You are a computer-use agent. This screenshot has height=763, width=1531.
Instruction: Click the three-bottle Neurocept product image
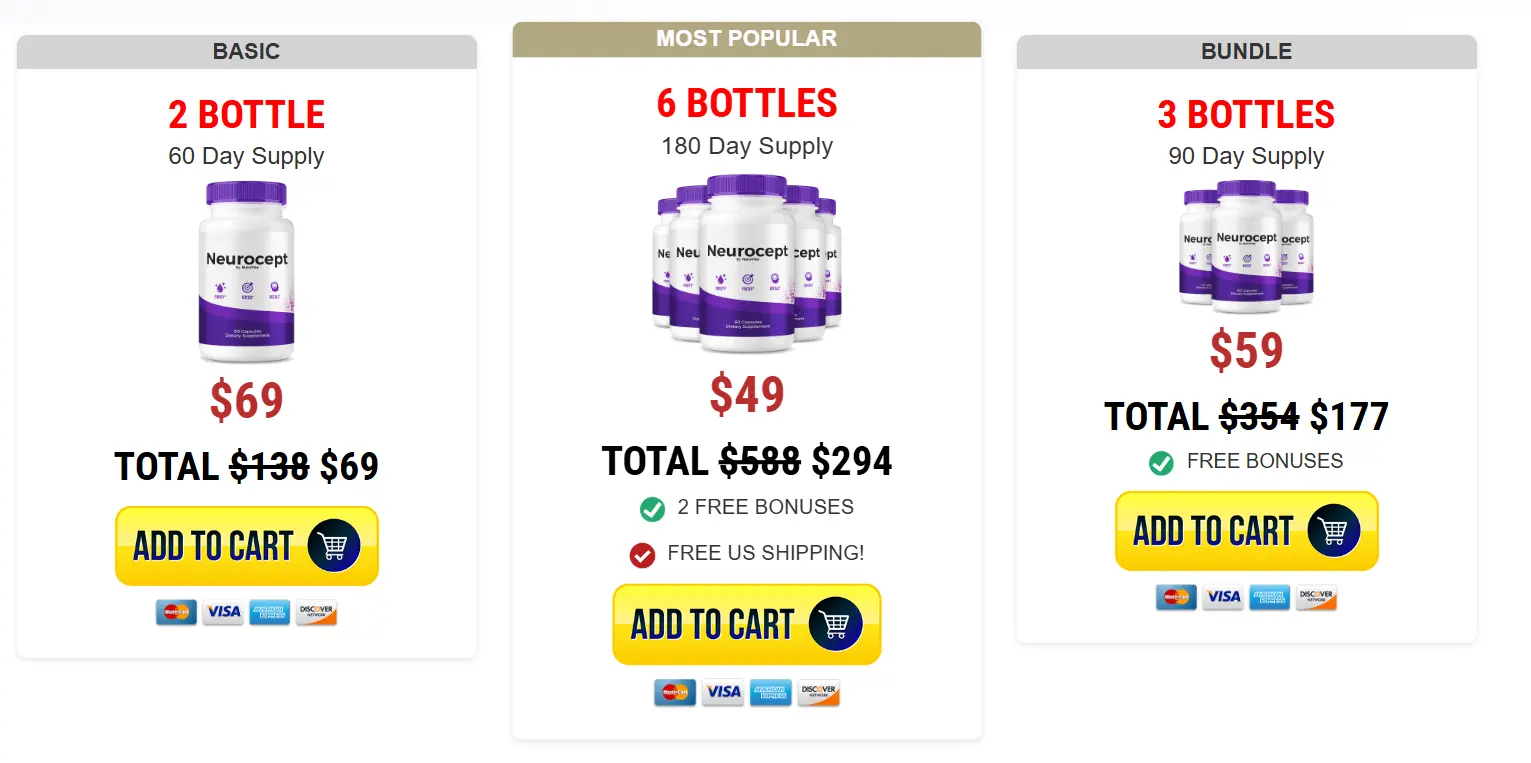[1245, 245]
